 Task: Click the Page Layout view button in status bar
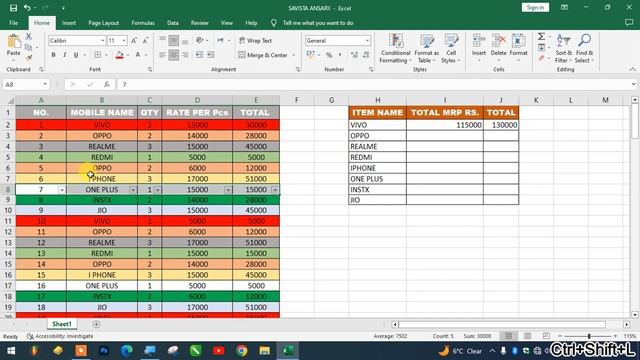[x=527, y=336]
